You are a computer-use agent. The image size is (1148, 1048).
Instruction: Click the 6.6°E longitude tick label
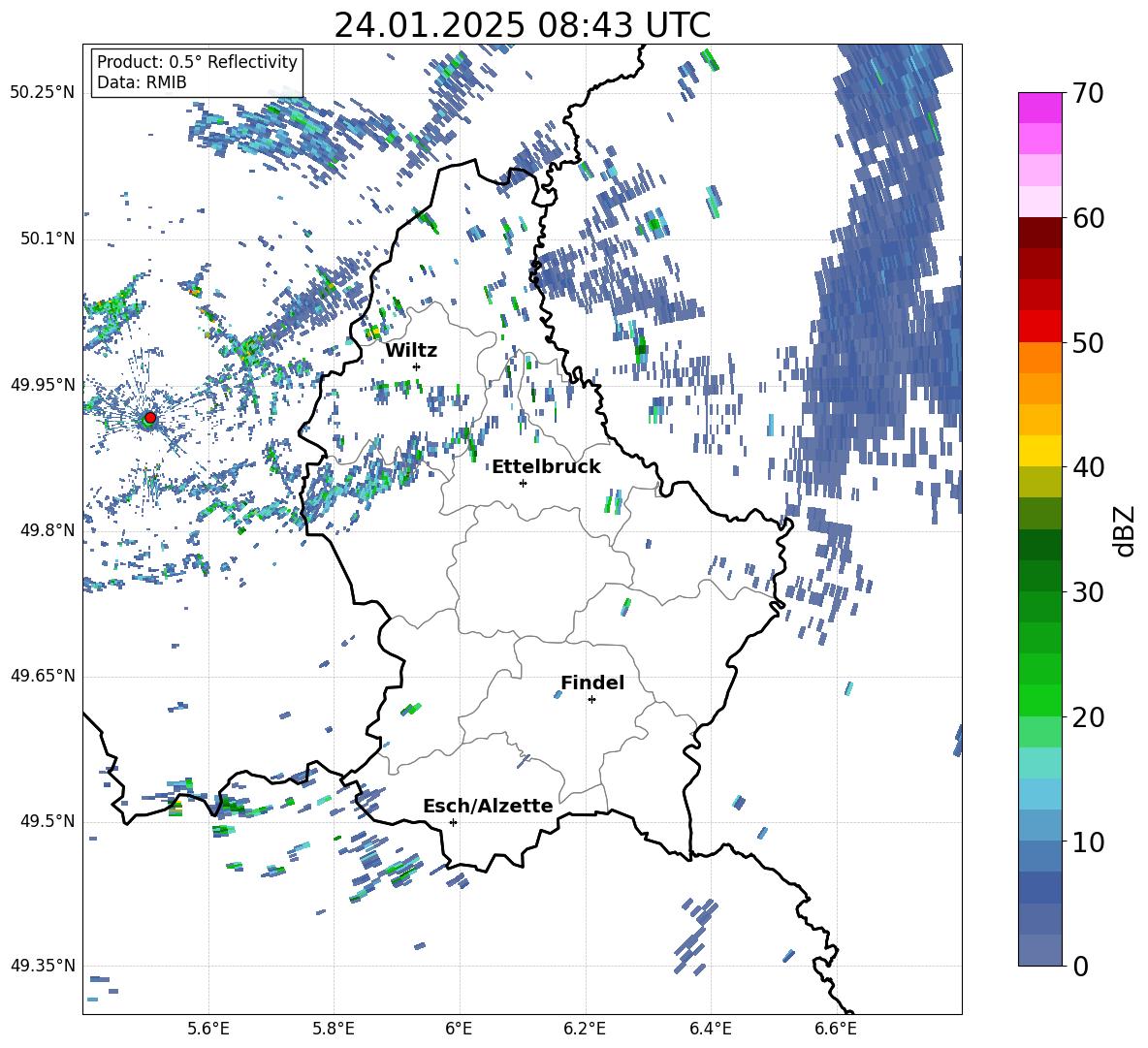point(836,1029)
